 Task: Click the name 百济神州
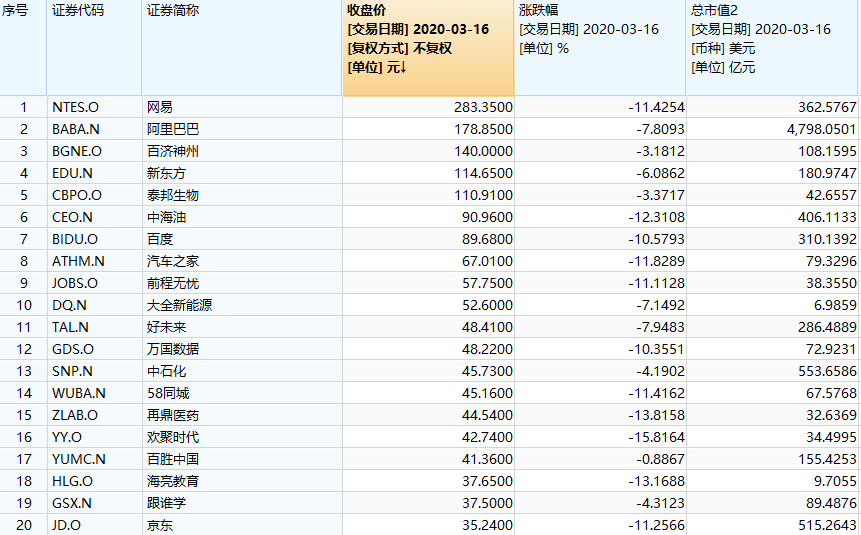point(173,151)
